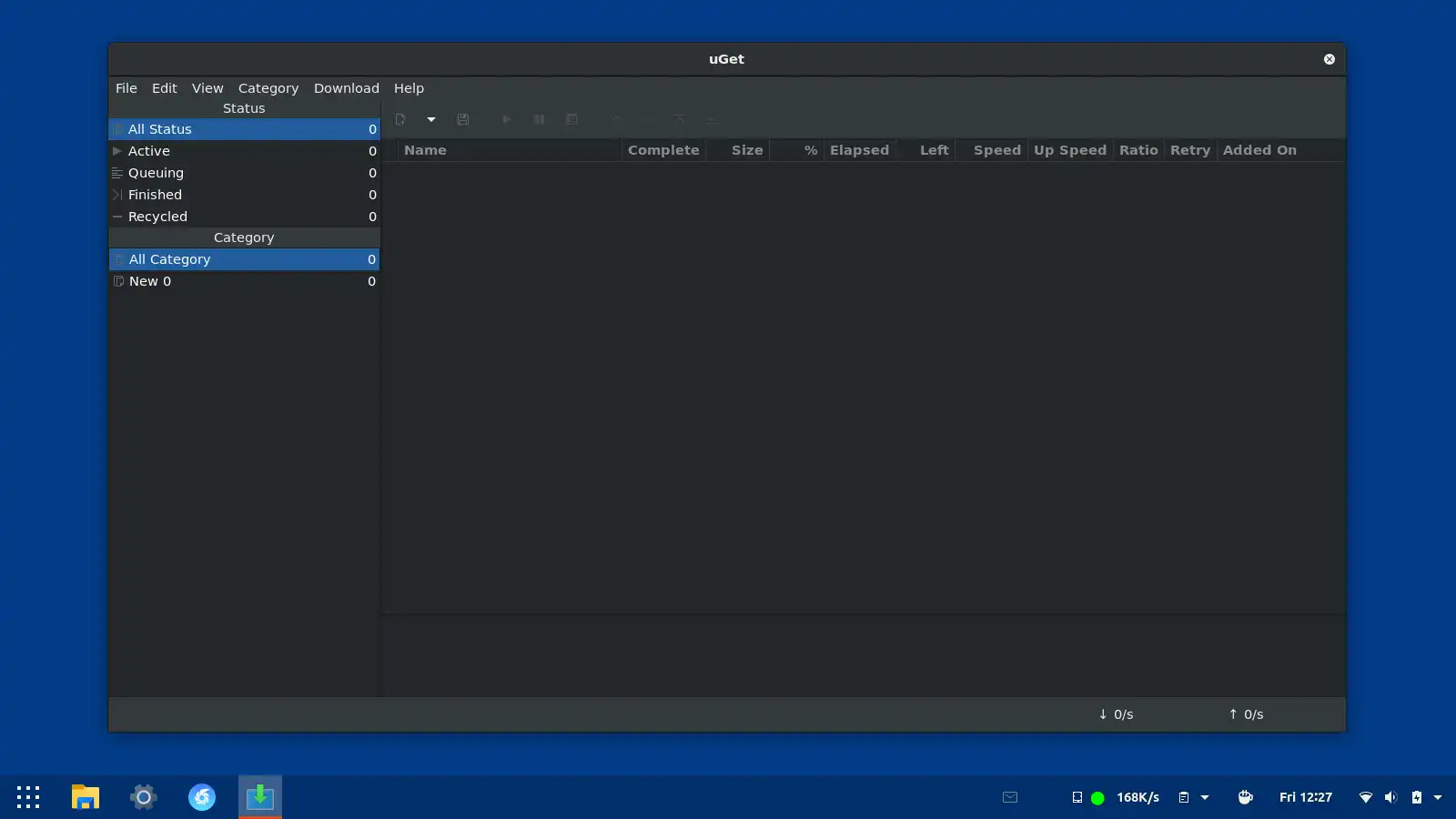Image resolution: width=1456 pixels, height=819 pixels.
Task: Click the % column header
Action: pyautogui.click(x=797, y=150)
